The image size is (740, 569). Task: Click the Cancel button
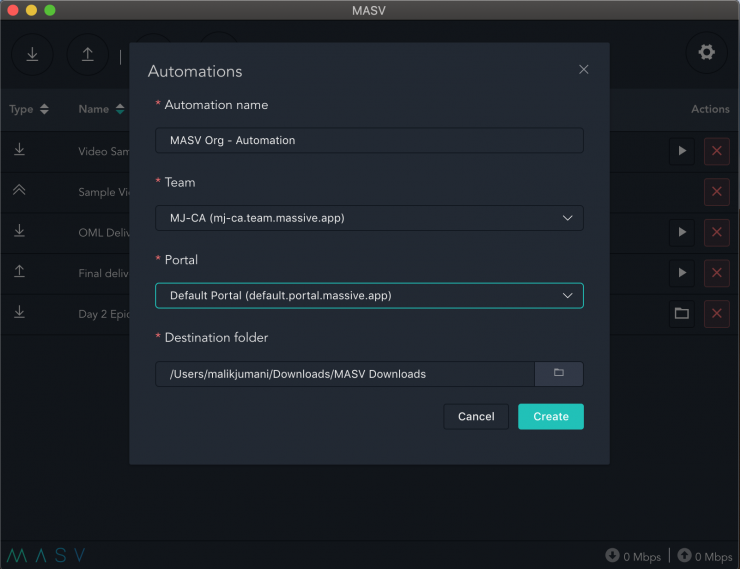[x=476, y=417]
